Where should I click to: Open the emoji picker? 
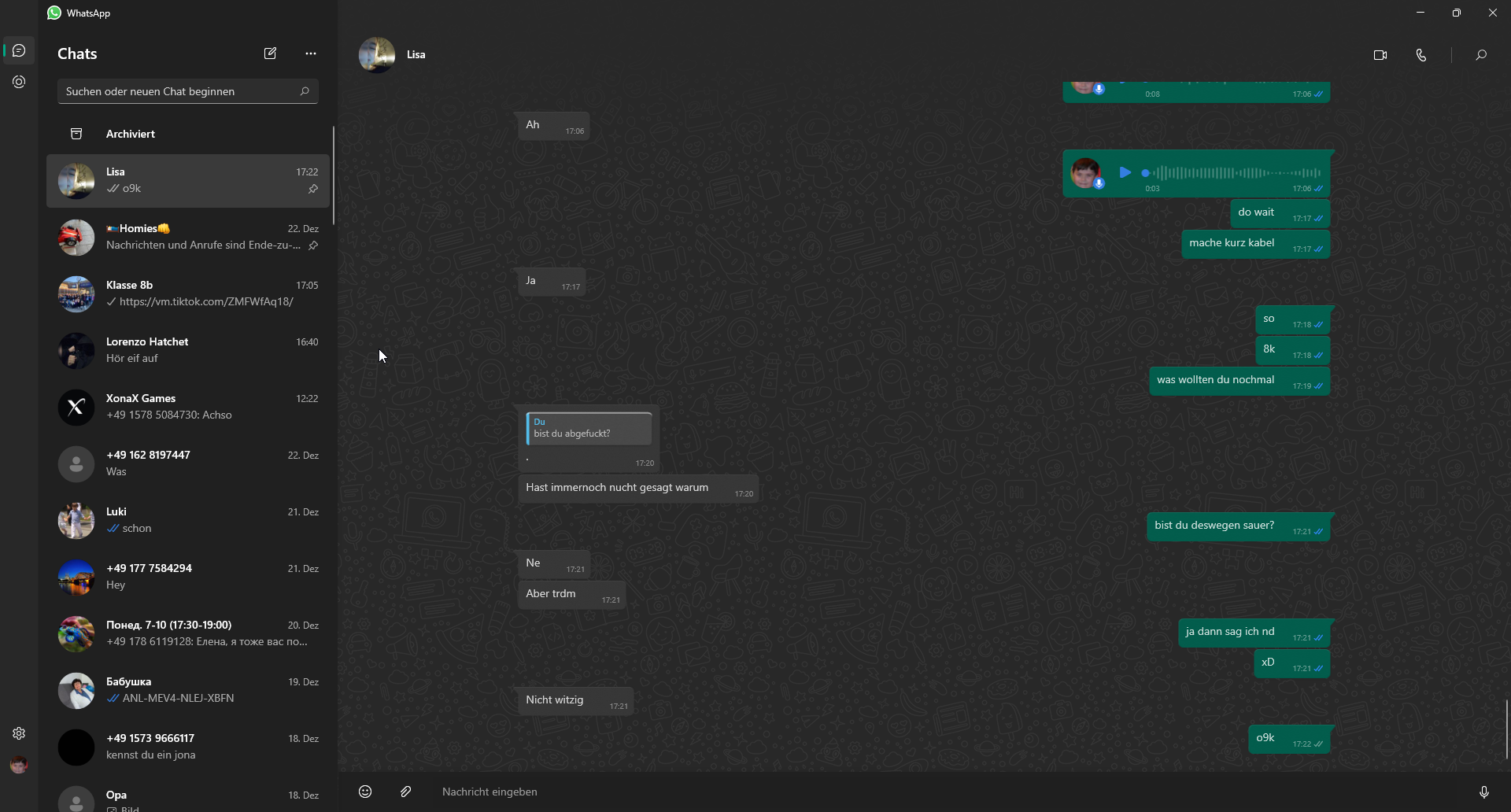(x=365, y=792)
